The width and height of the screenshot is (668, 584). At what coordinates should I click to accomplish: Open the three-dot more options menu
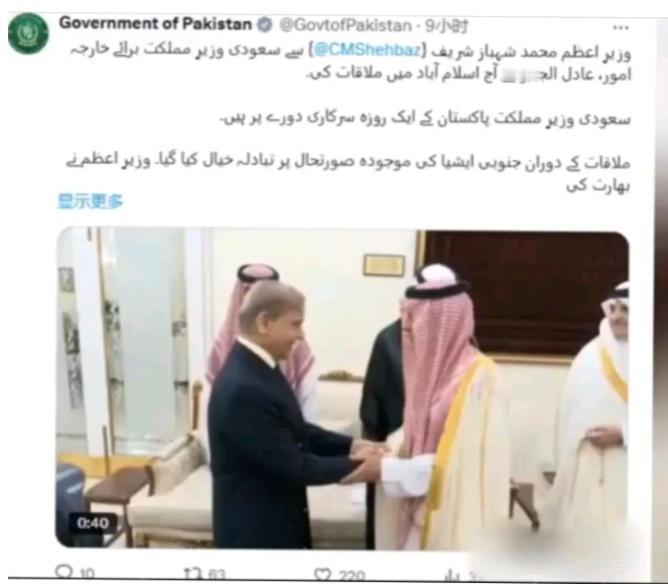point(620,28)
